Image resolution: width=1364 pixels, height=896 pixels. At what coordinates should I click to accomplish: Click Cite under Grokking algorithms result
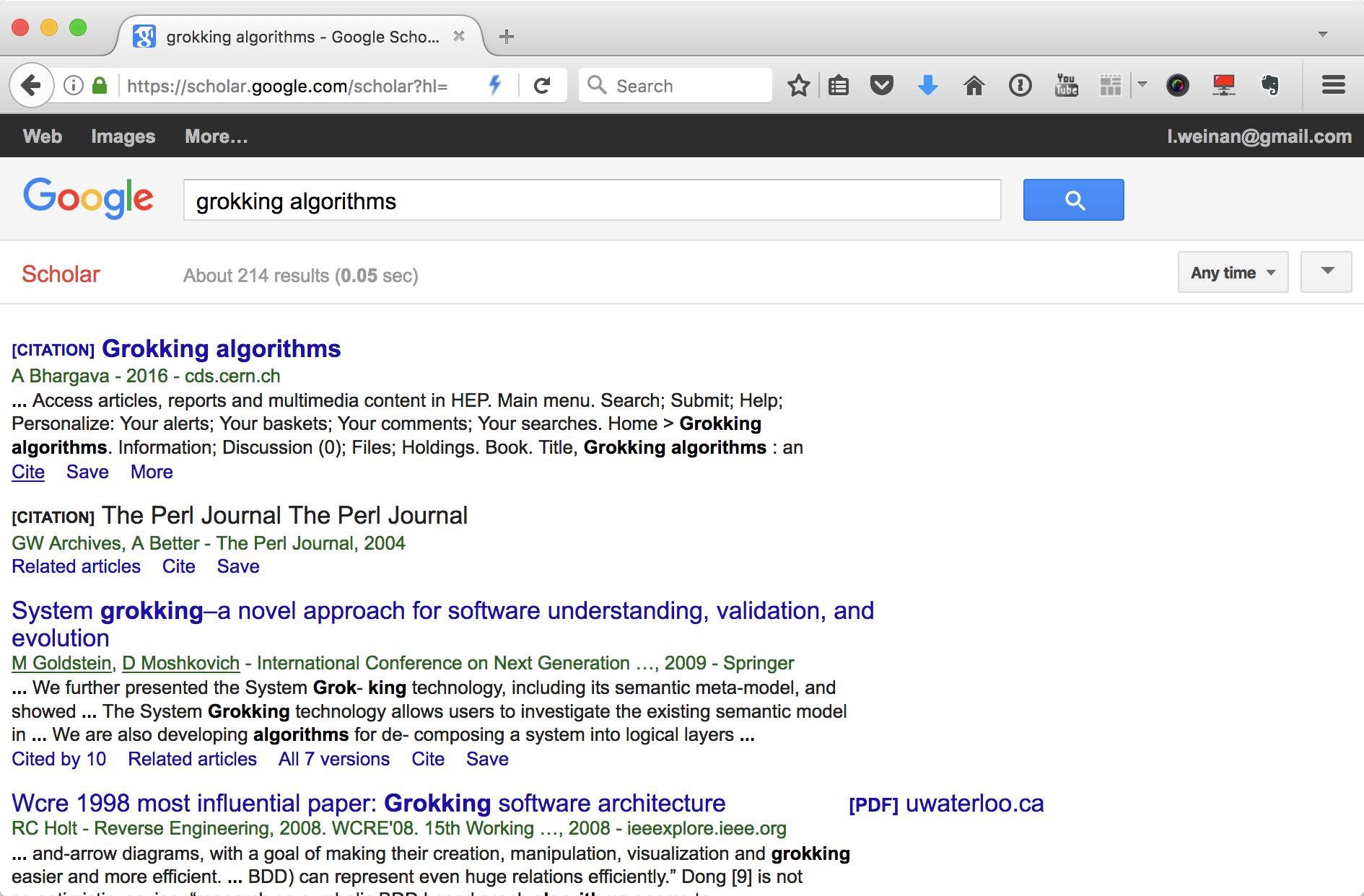(x=28, y=472)
